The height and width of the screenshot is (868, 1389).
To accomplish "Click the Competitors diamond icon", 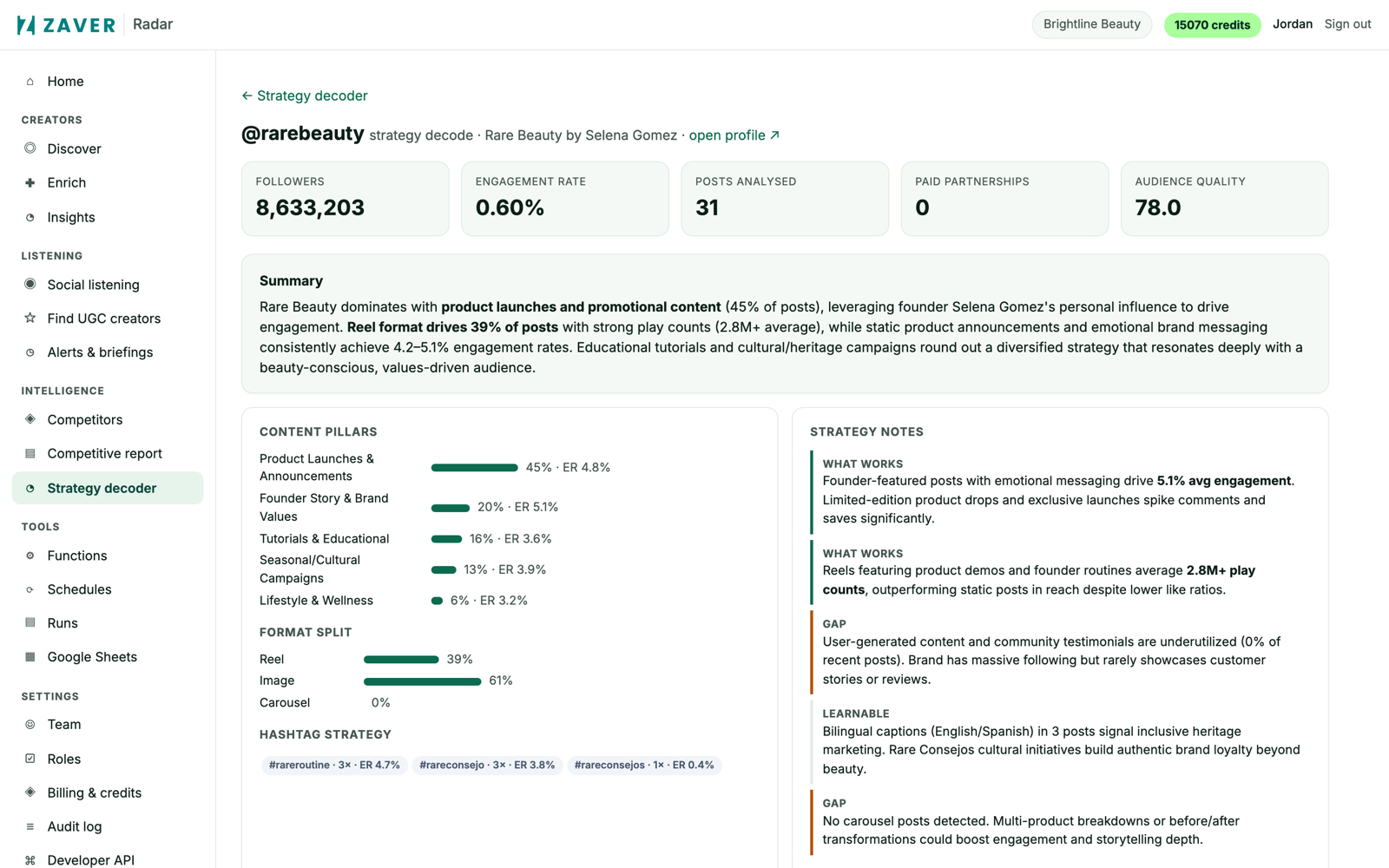I will [x=30, y=419].
